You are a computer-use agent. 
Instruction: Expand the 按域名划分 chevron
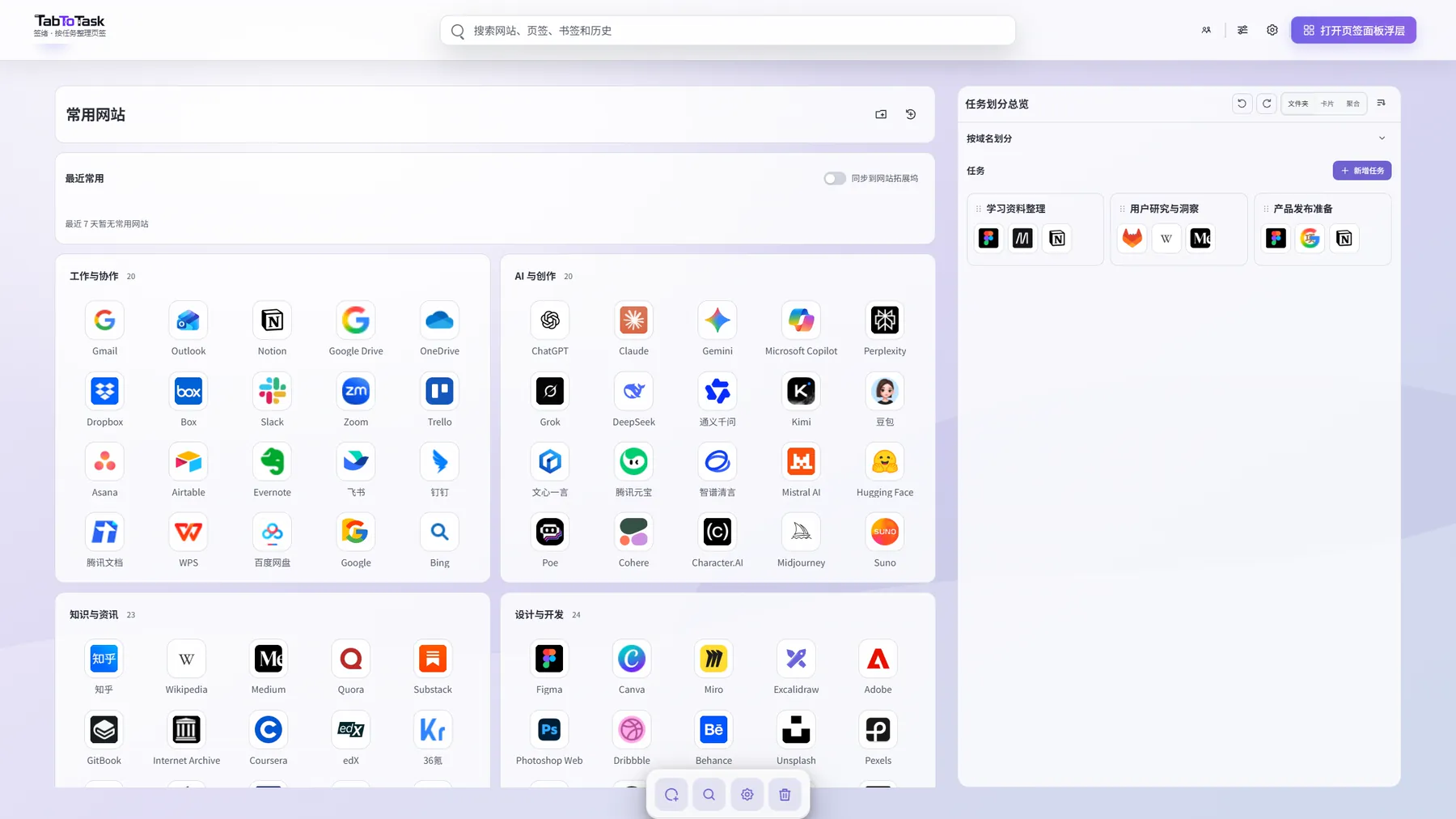tap(1382, 138)
